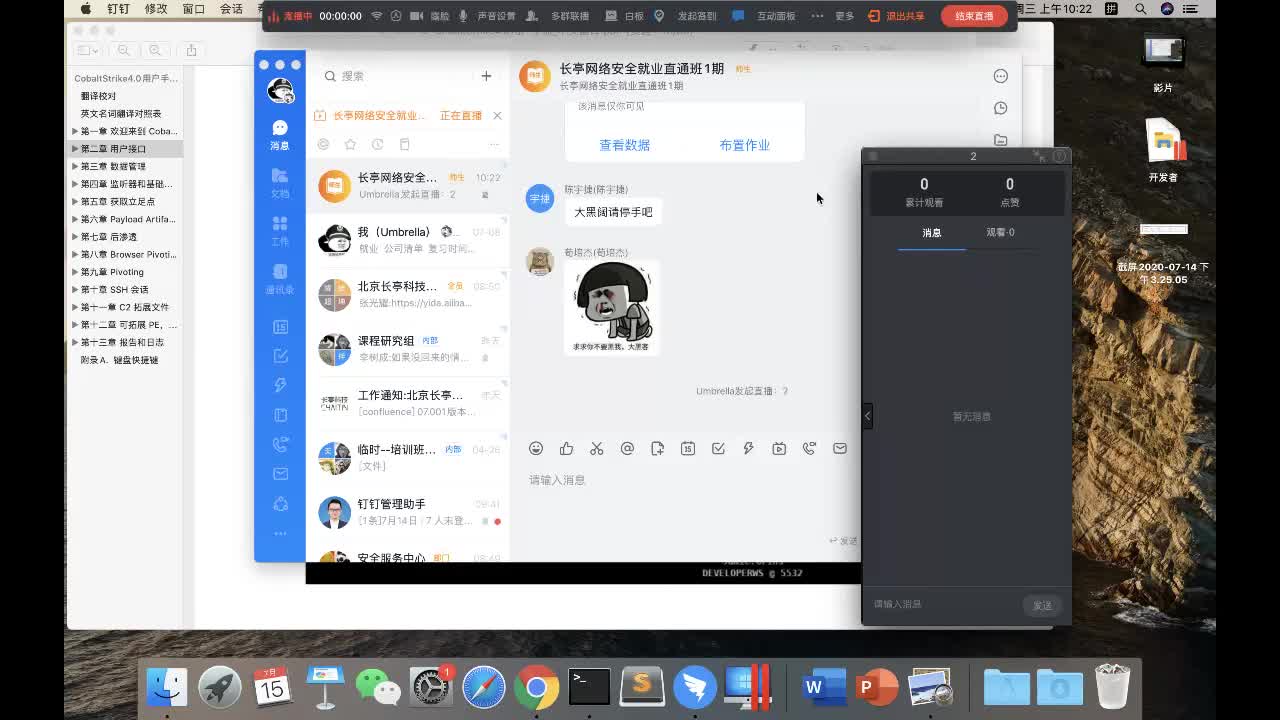
Task: Open chat history clock icon
Action: point(1000,108)
